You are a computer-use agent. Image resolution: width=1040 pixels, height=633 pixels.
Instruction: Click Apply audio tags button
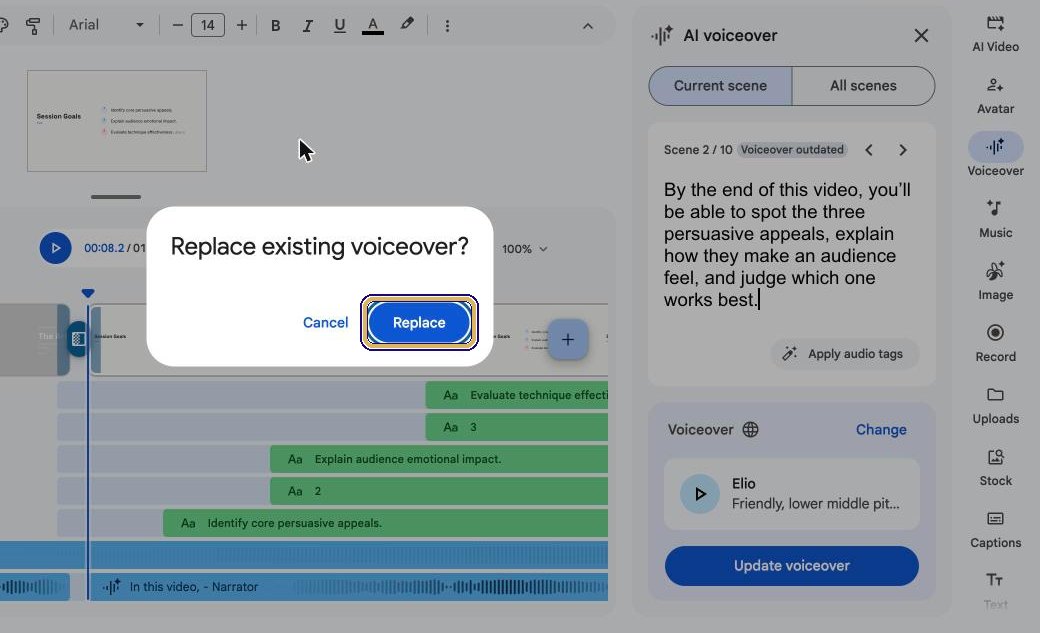point(845,354)
